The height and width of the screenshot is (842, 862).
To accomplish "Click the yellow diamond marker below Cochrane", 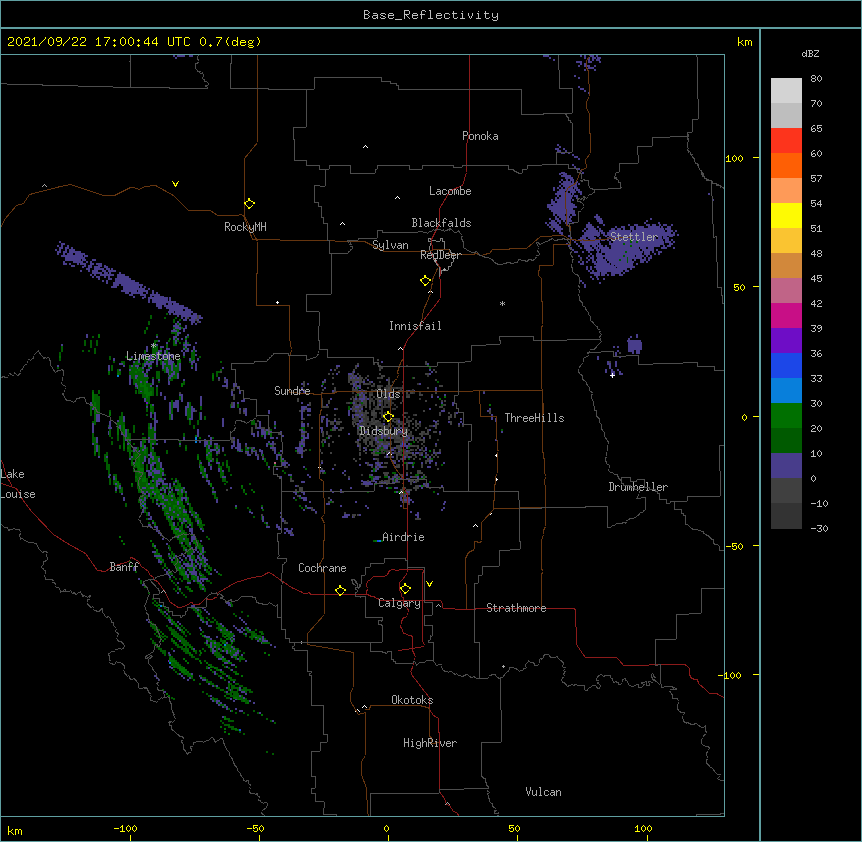I will (340, 590).
